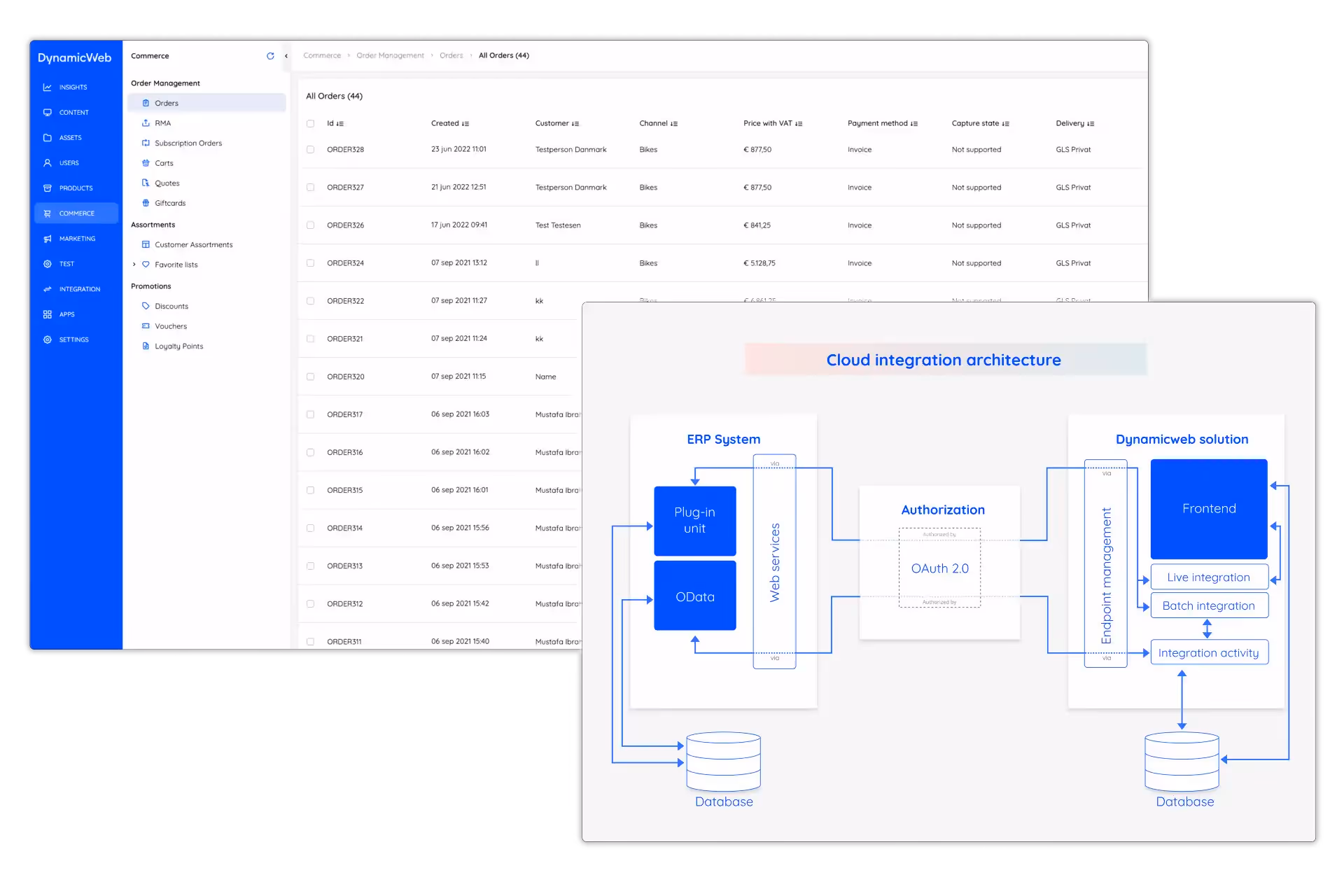
Task: Open Subscription Orders in the tree
Action: (x=188, y=143)
